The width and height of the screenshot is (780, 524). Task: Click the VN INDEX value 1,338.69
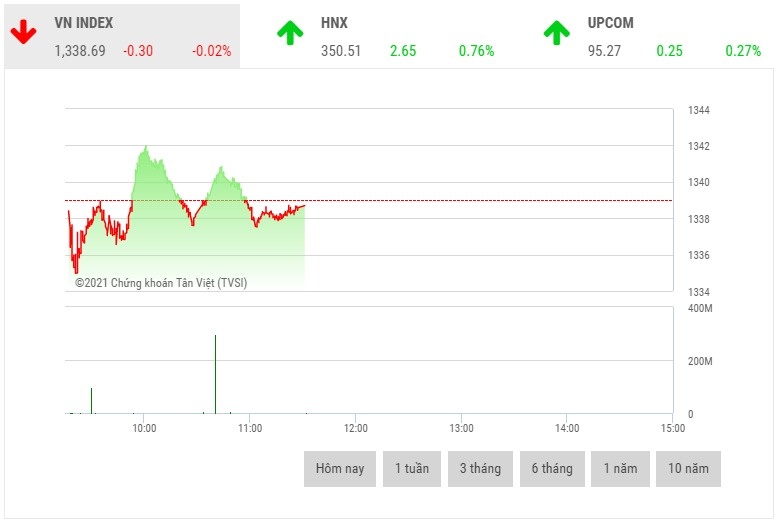click(80, 51)
